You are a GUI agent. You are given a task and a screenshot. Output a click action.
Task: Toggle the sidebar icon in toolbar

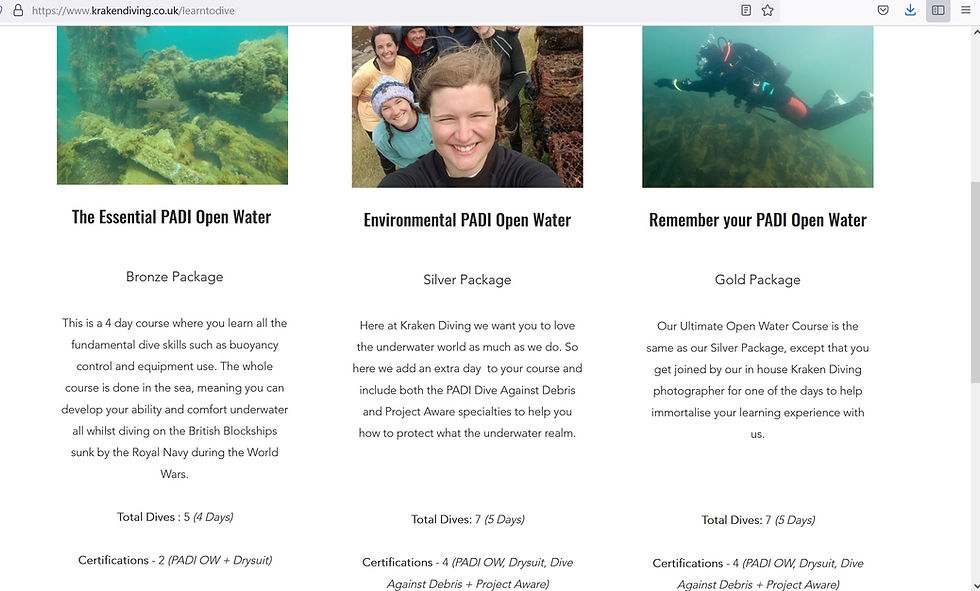click(x=938, y=10)
